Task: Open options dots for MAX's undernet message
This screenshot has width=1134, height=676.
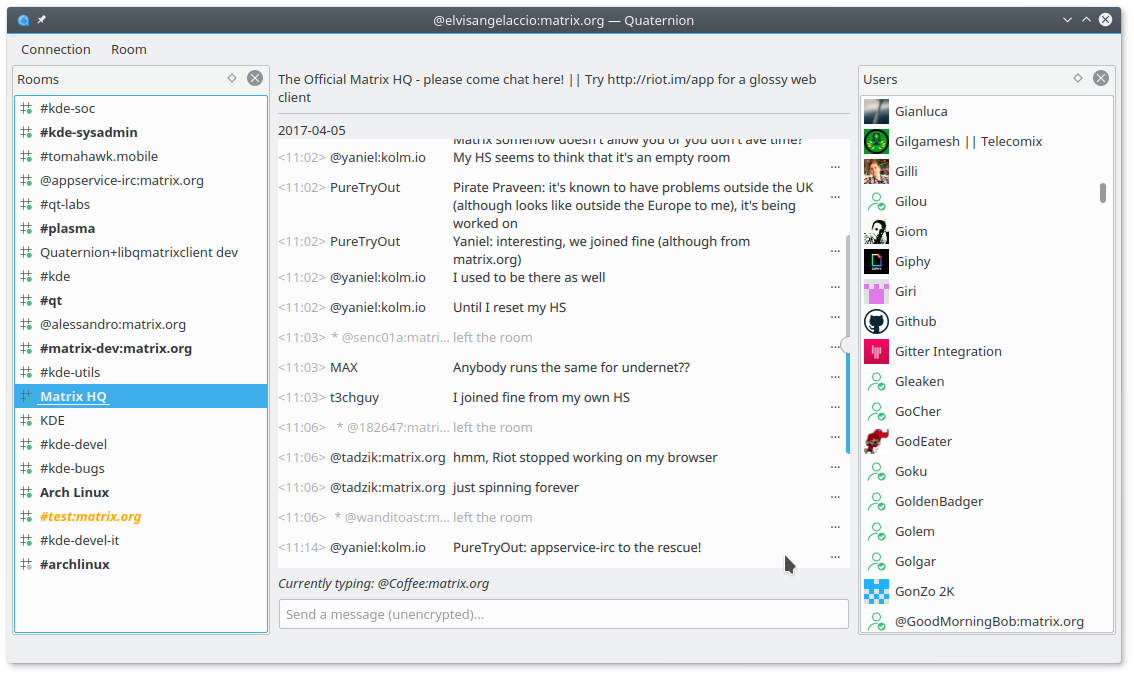Action: (x=835, y=377)
